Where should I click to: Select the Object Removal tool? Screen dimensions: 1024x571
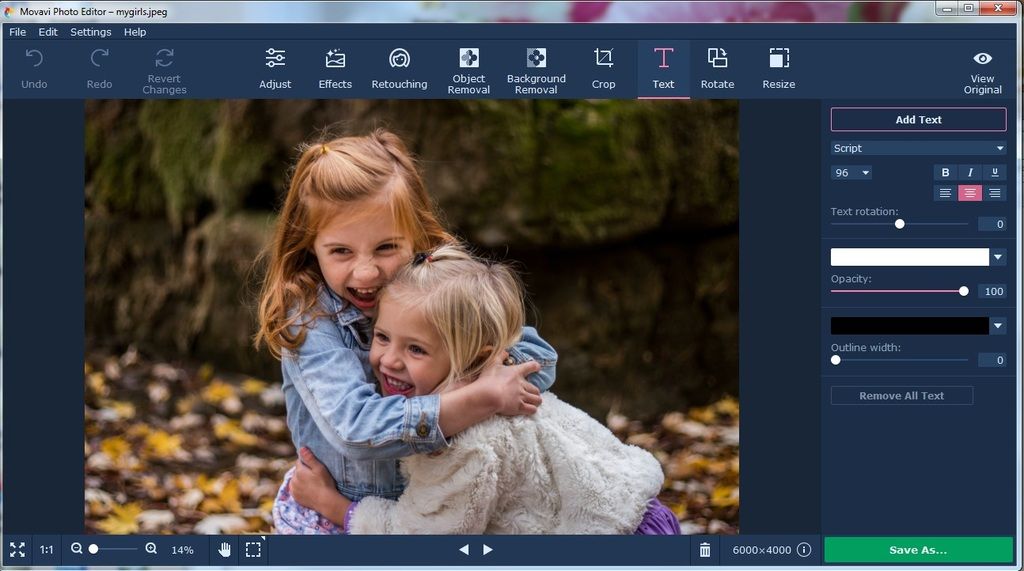(468, 71)
